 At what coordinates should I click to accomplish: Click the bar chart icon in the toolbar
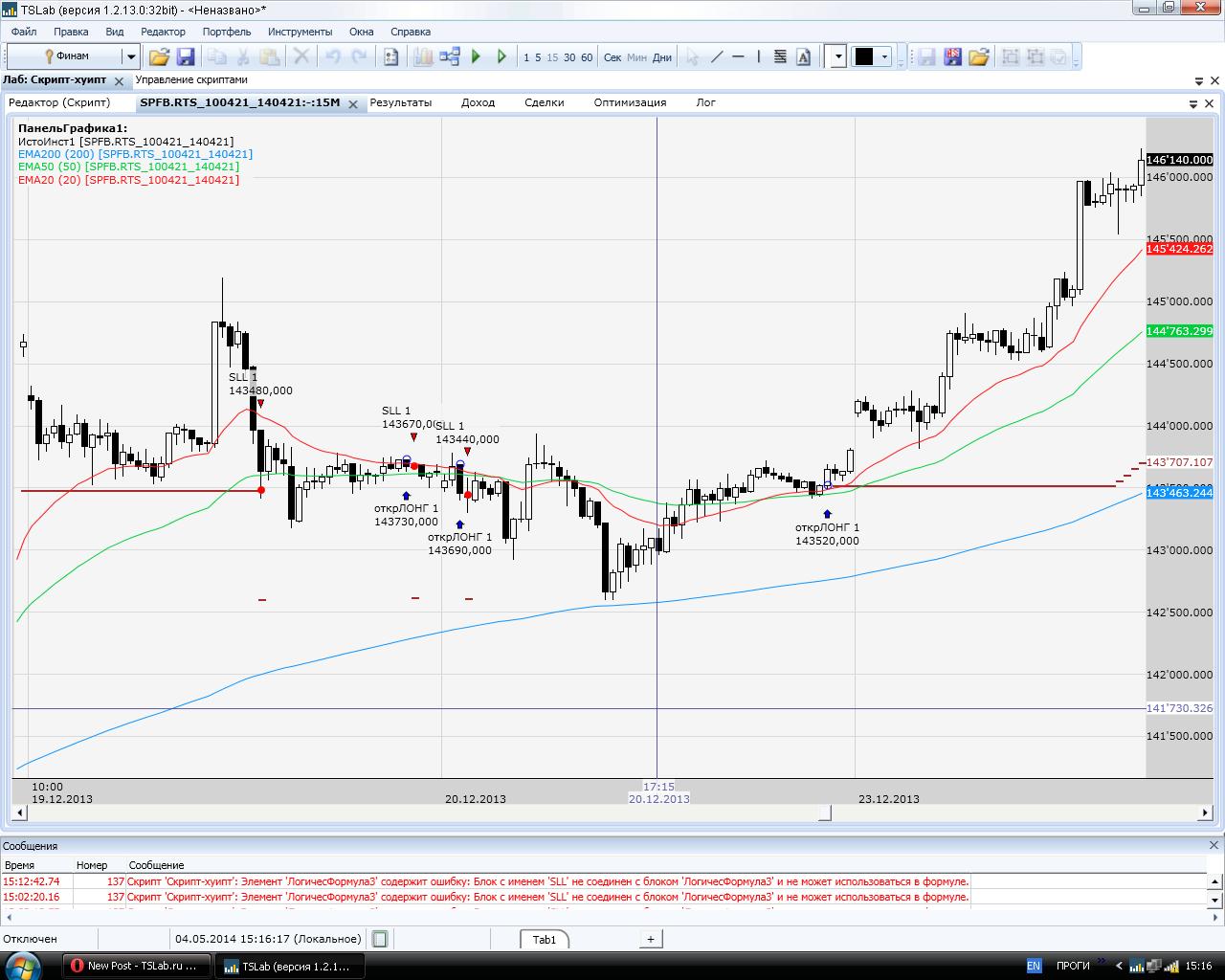(423, 56)
